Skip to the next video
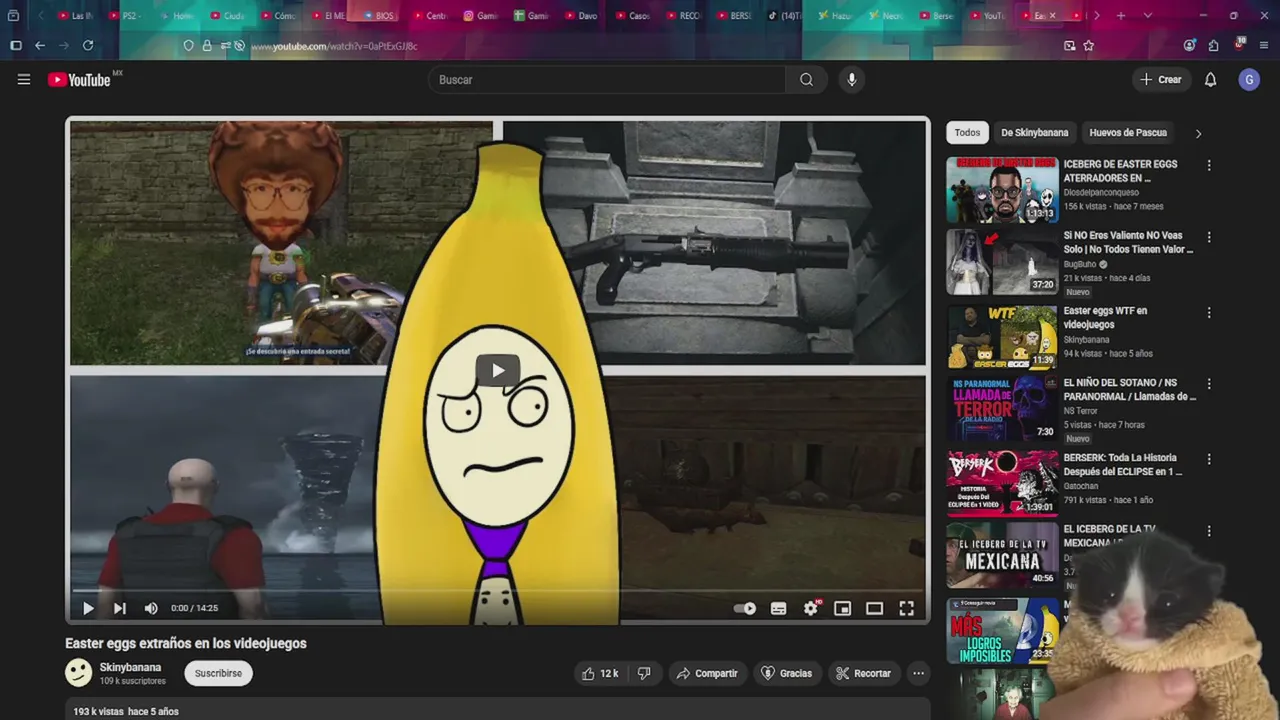The width and height of the screenshot is (1280, 720). click(120, 608)
